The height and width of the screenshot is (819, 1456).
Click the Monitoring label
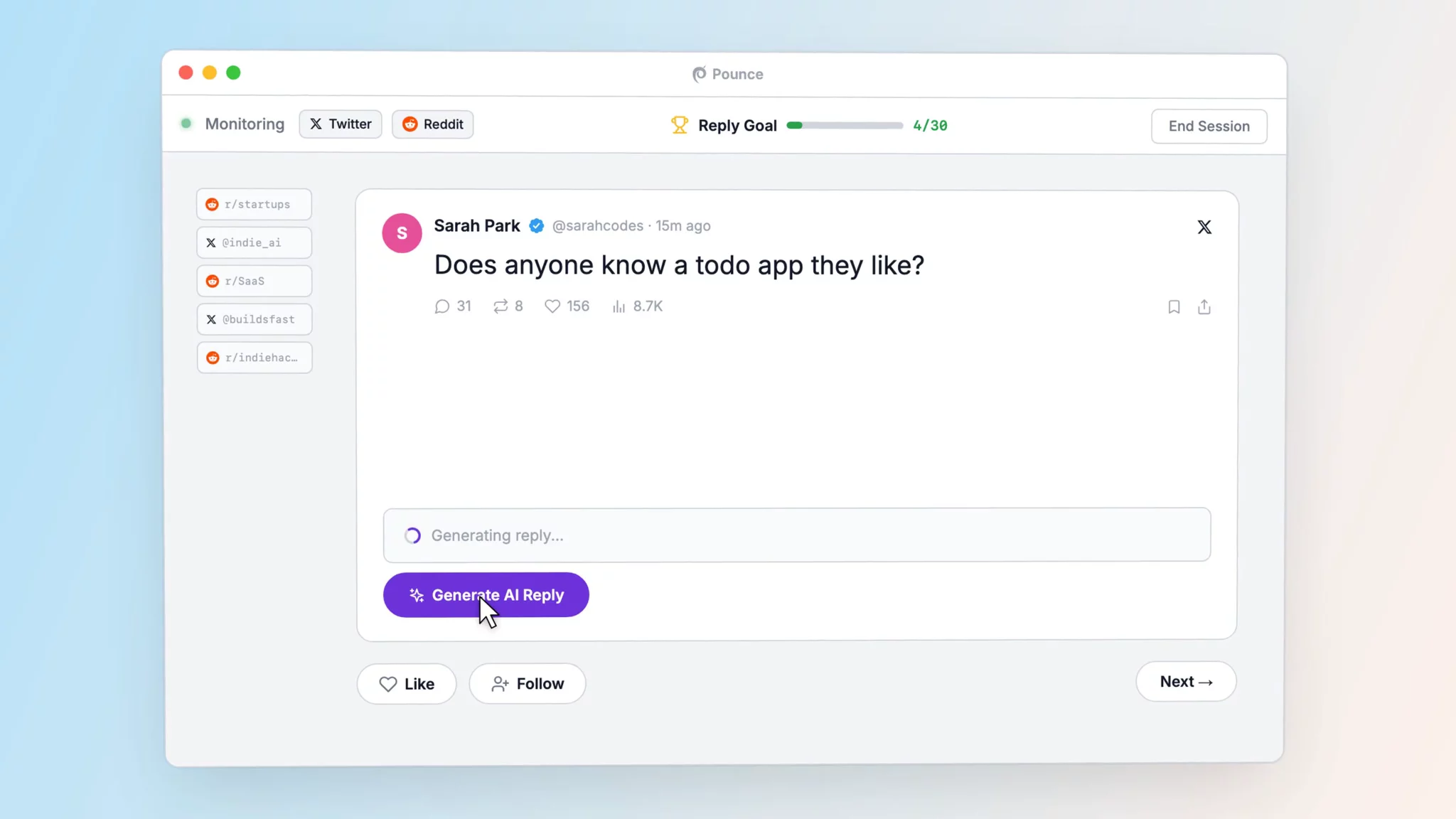click(x=245, y=124)
